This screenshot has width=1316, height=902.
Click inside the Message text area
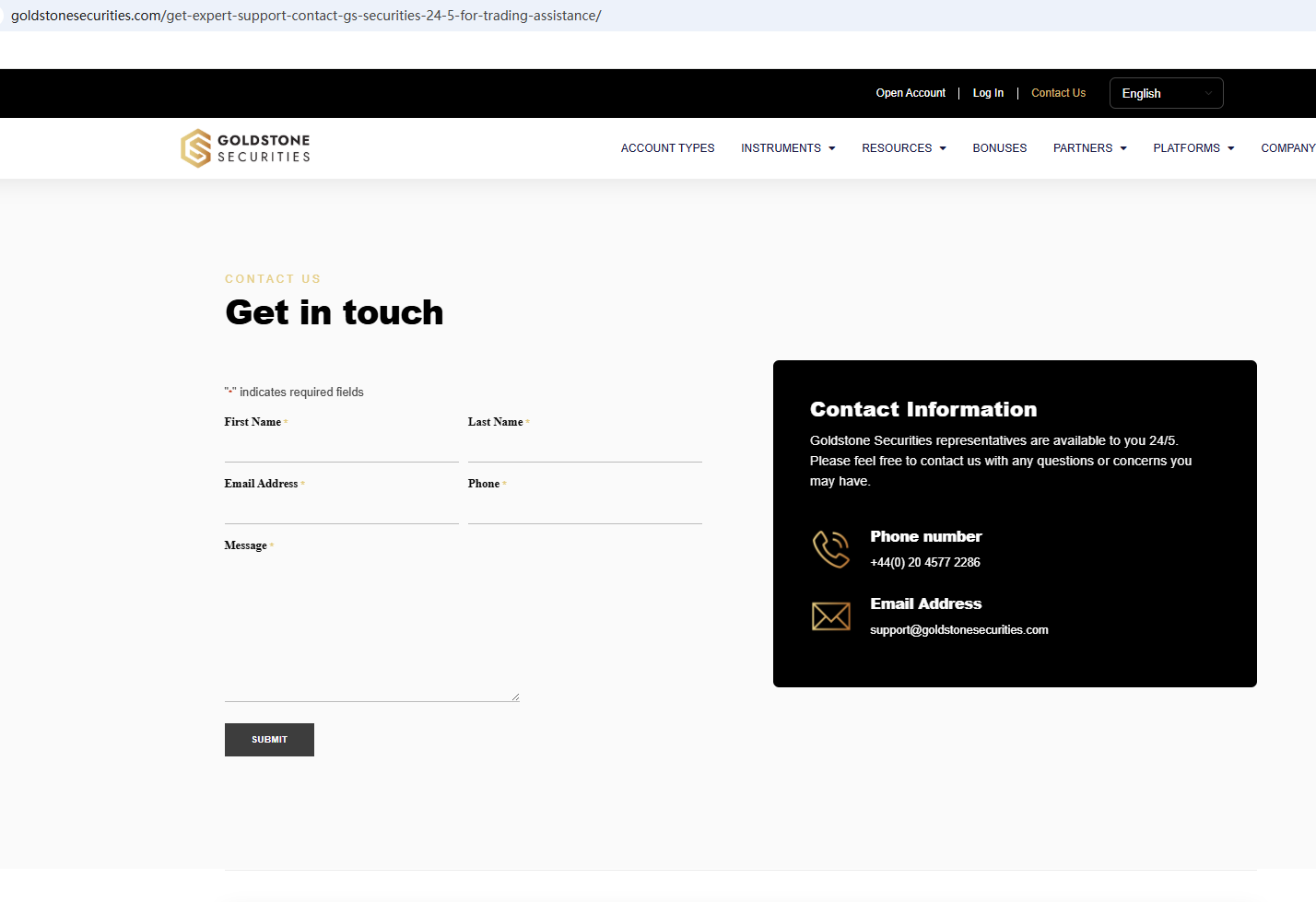[371, 628]
